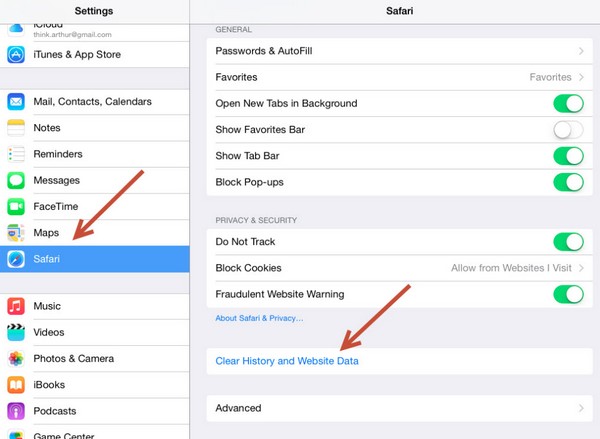Tap the iTunes & App Store icon
Viewport: 600px width, 439px height.
16,55
